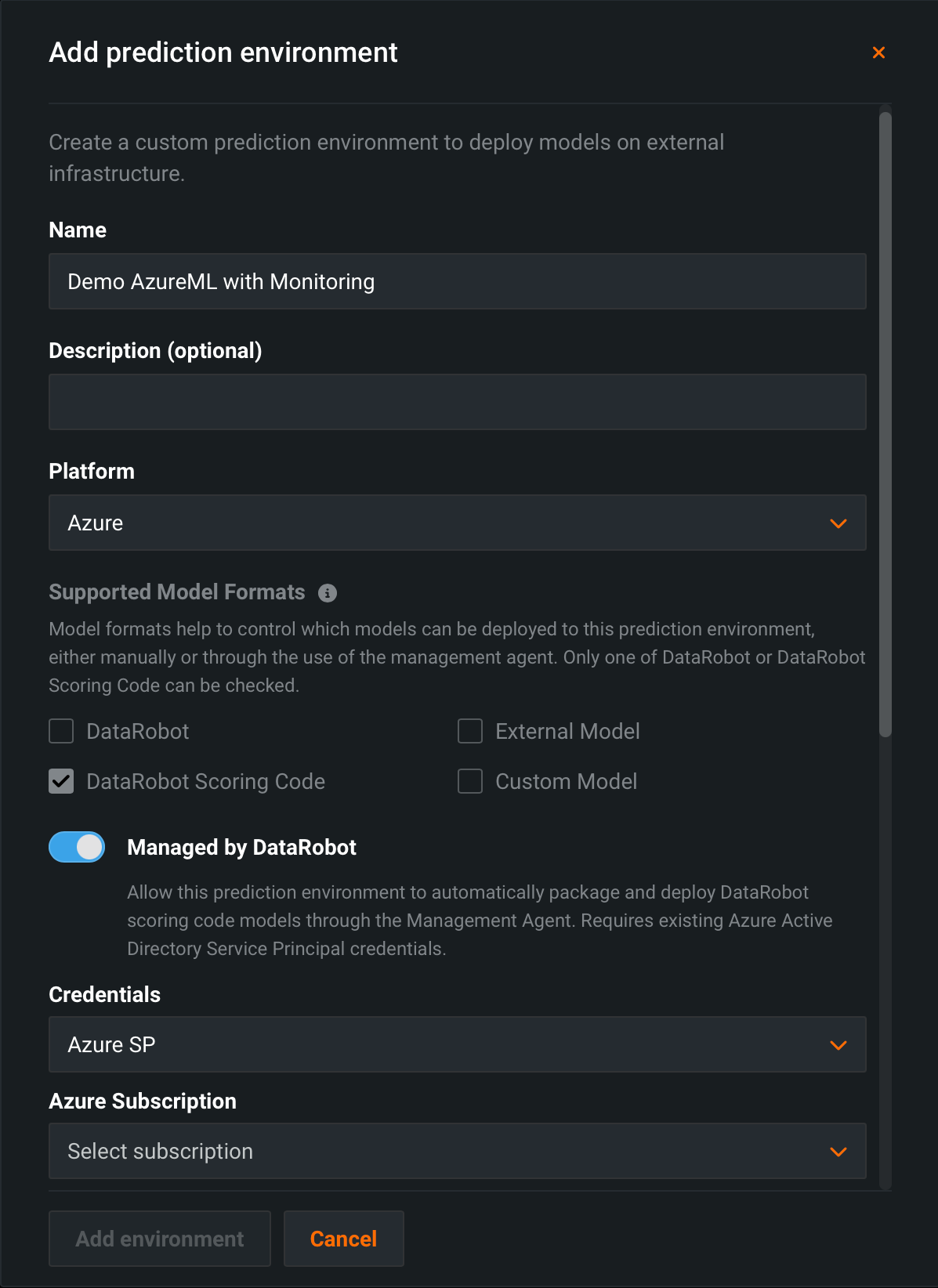This screenshot has width=938, height=1288.
Task: Focus the Description (optional) text field
Action: point(457,402)
